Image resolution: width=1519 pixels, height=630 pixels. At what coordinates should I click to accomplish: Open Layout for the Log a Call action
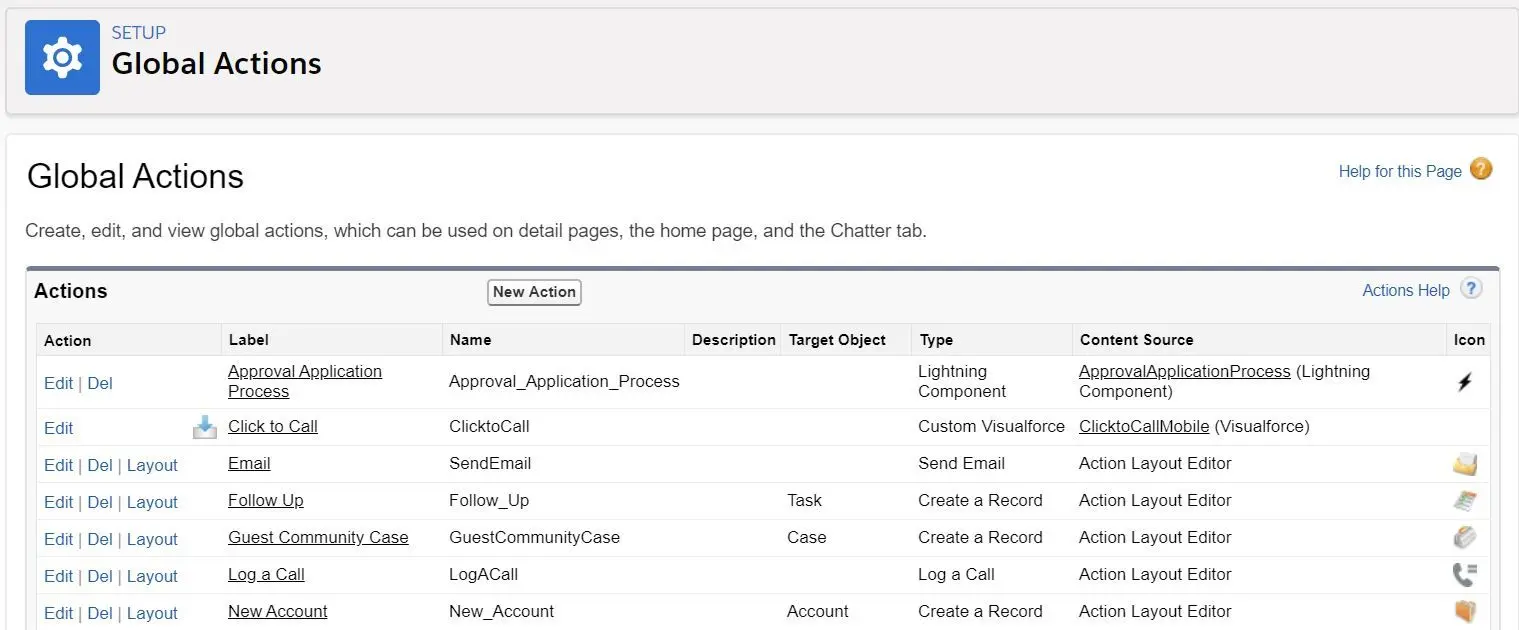point(152,576)
